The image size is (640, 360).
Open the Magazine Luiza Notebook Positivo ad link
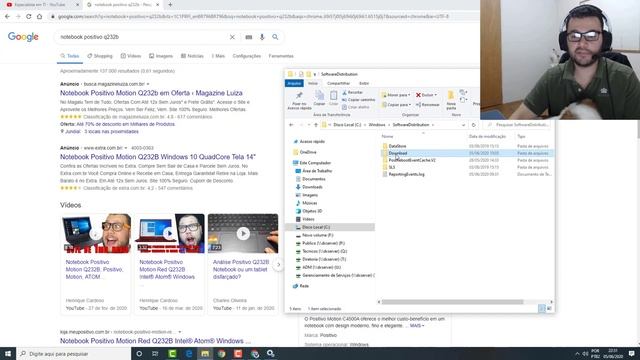pyautogui.click(x=151, y=93)
